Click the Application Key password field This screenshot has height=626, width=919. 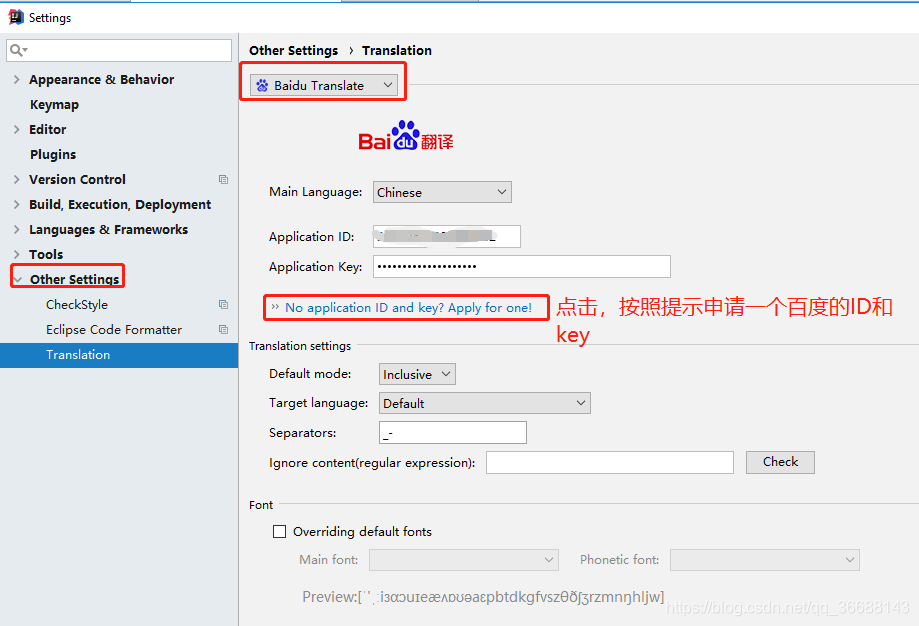coord(522,267)
